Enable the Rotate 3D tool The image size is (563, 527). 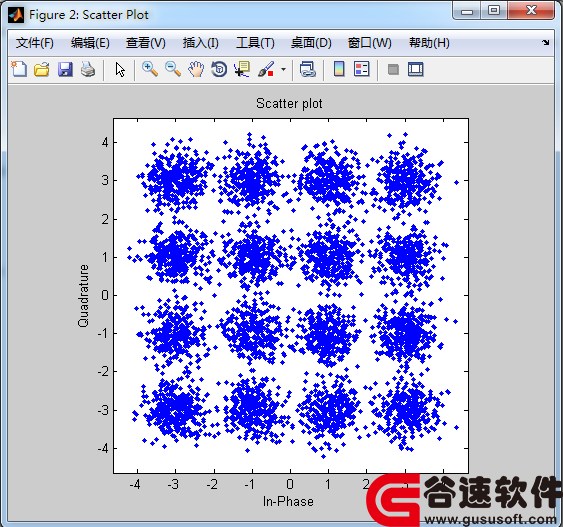(219, 69)
